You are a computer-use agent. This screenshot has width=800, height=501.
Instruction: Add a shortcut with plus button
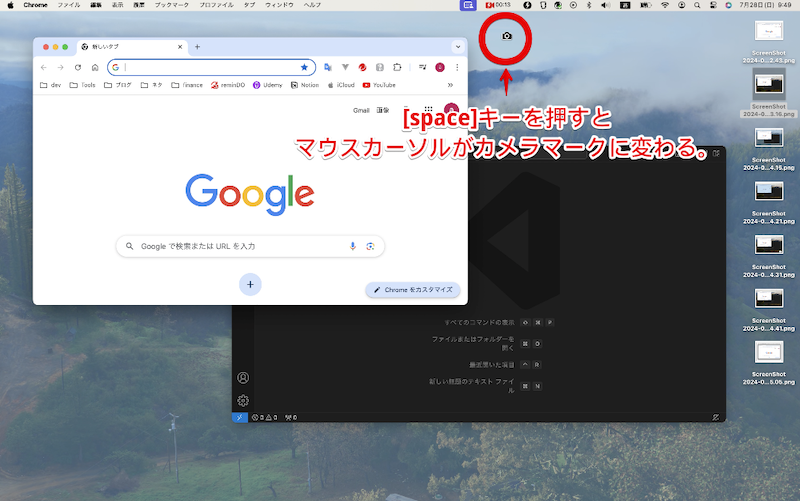250,285
